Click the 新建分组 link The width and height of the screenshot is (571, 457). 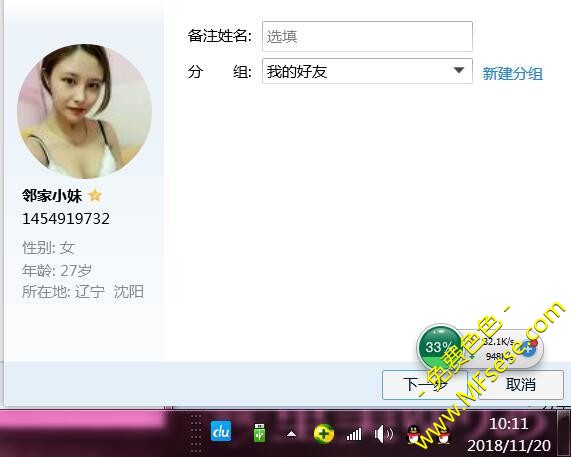coord(512,74)
